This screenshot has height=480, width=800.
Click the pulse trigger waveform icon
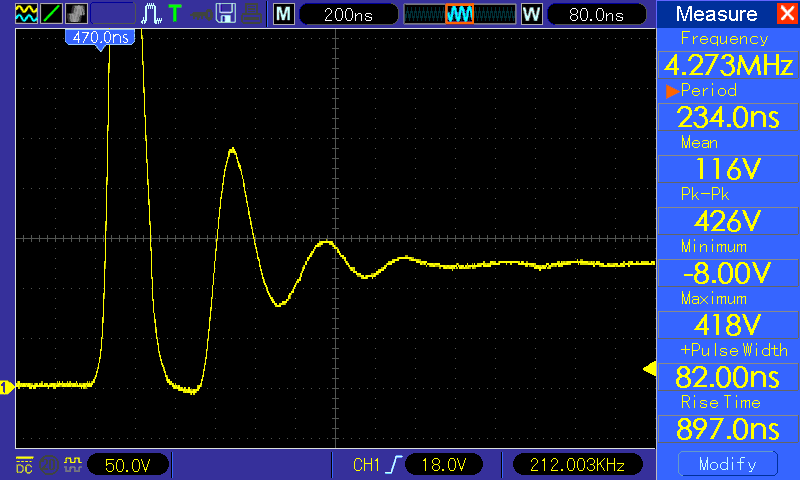pos(151,14)
